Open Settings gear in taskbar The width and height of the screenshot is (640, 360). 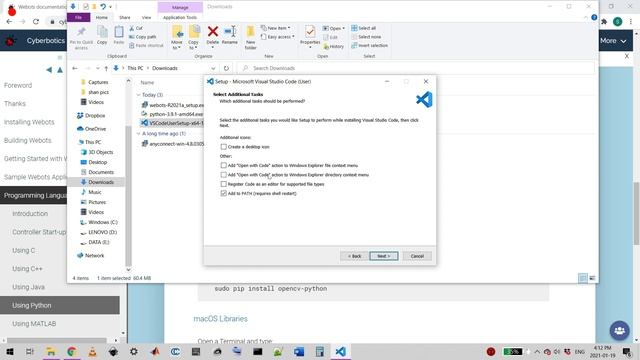coord(134,351)
